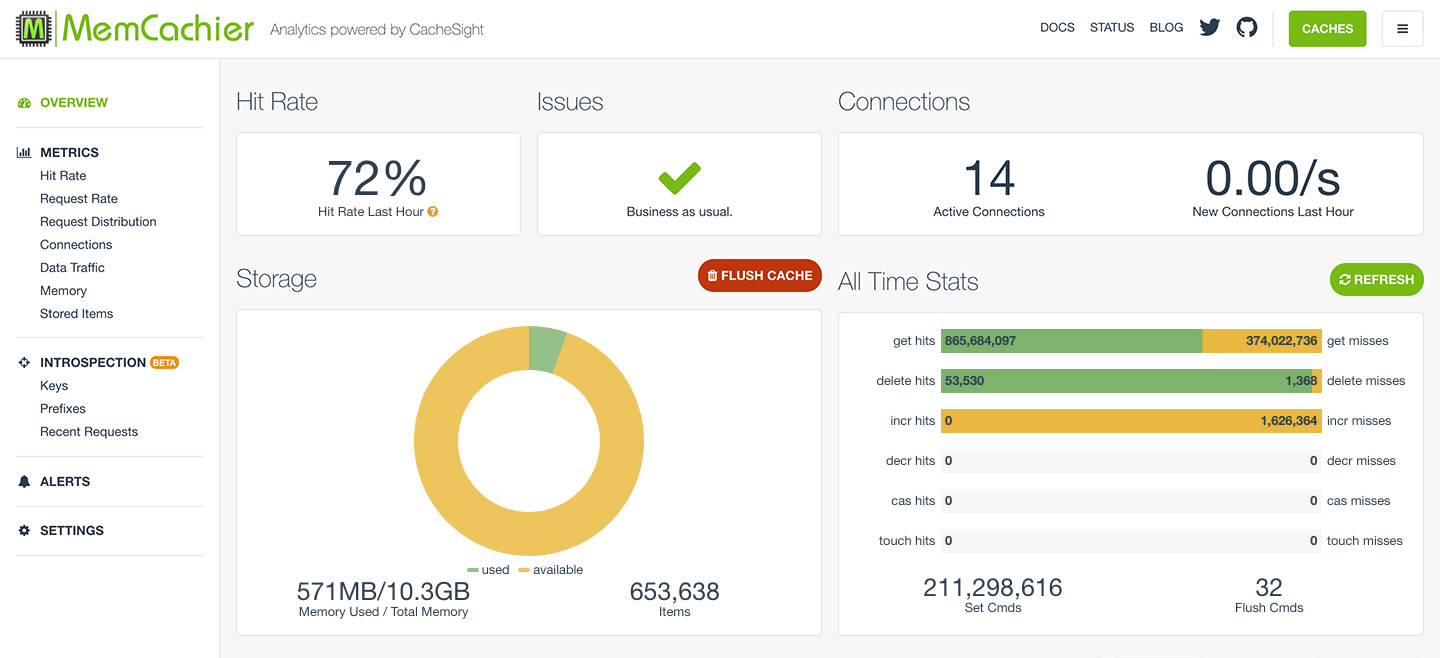
Task: Click the MemCachier chip logo
Action: [x=32, y=29]
